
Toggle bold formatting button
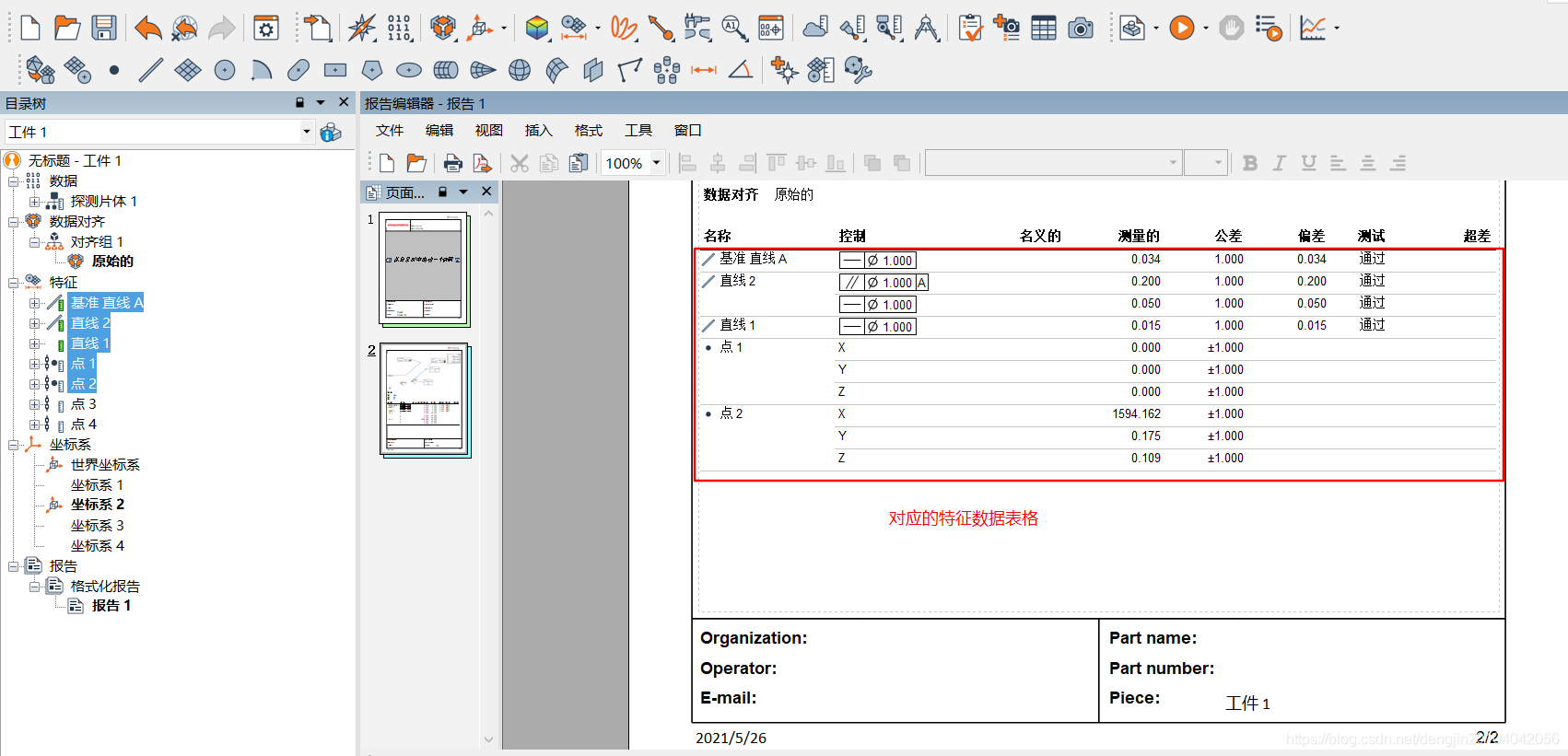pos(1250,163)
